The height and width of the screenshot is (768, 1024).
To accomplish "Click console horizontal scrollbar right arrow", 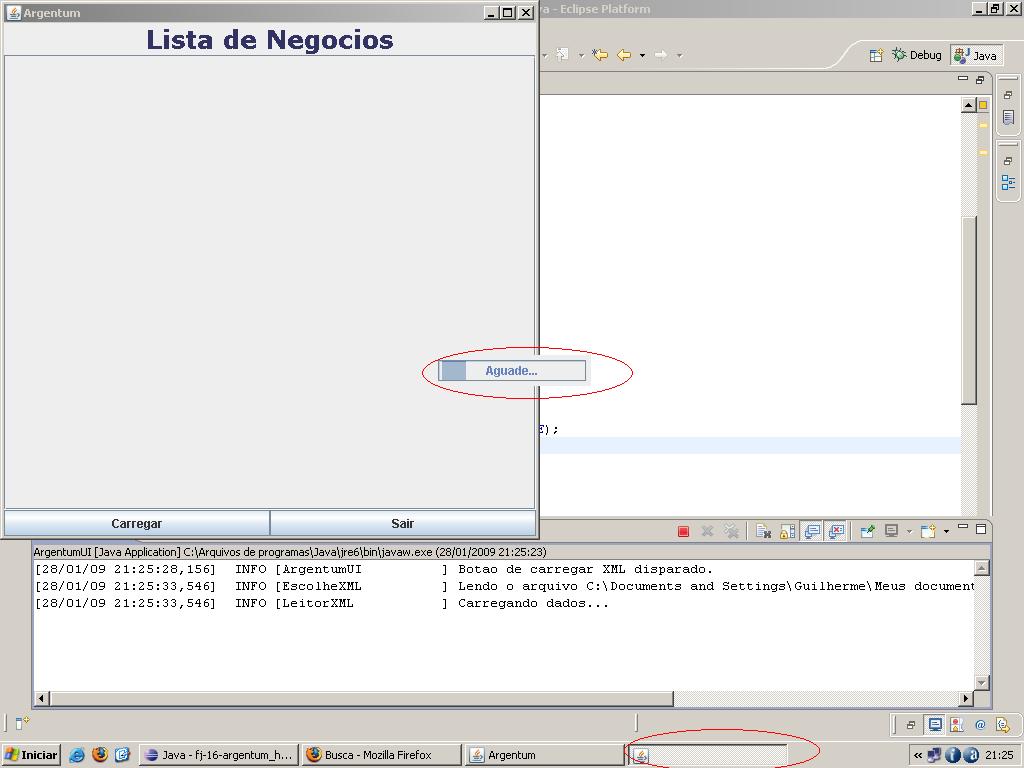I will [966, 698].
